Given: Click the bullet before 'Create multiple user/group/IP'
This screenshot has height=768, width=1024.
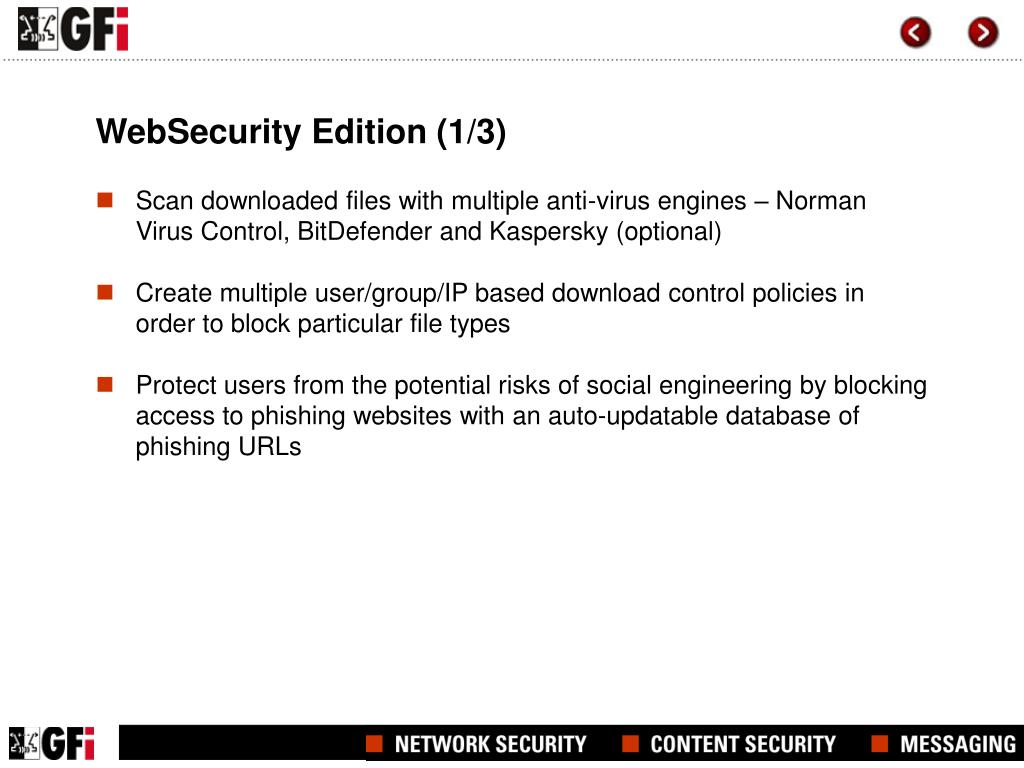Looking at the screenshot, I should pyautogui.click(x=105, y=292).
